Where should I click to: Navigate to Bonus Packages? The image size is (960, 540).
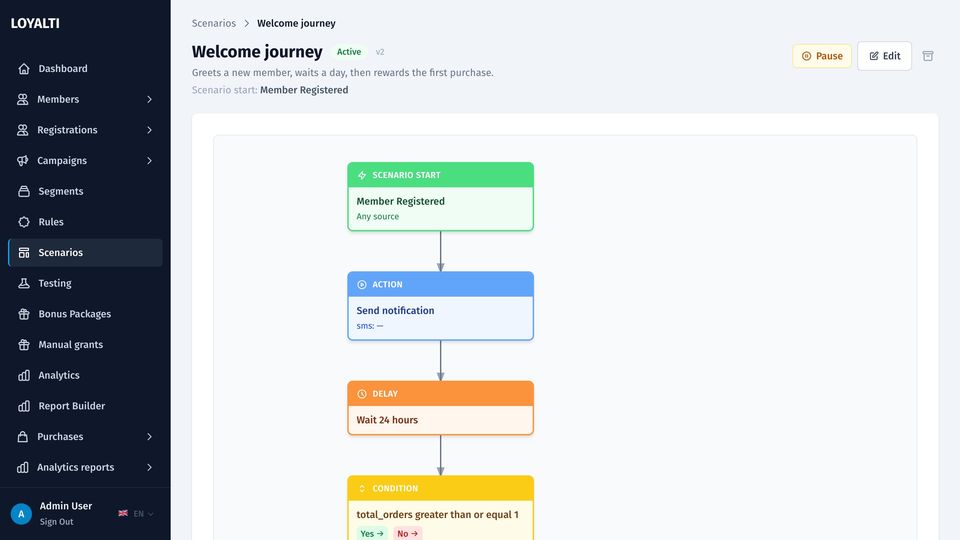click(x=85, y=313)
